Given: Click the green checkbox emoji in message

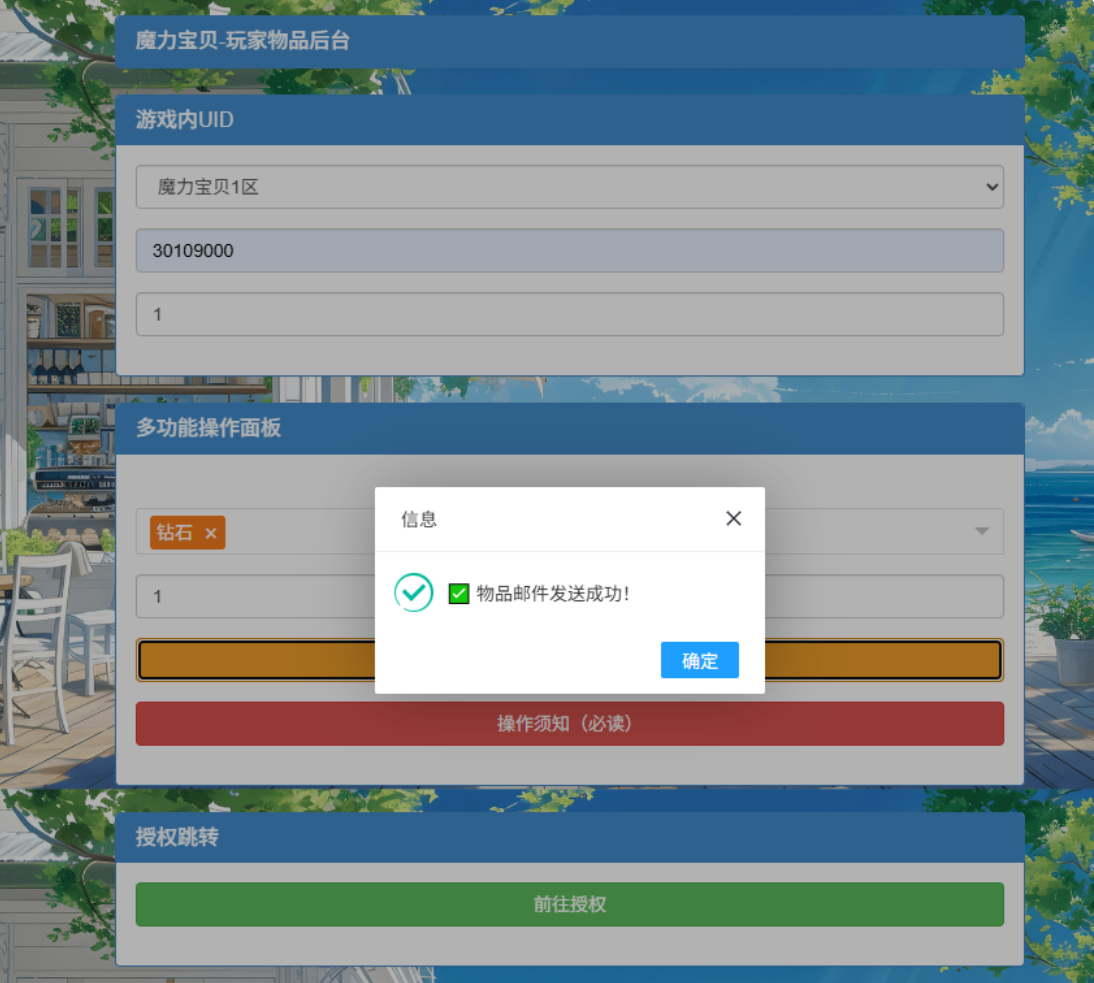Looking at the screenshot, I should 459,594.
